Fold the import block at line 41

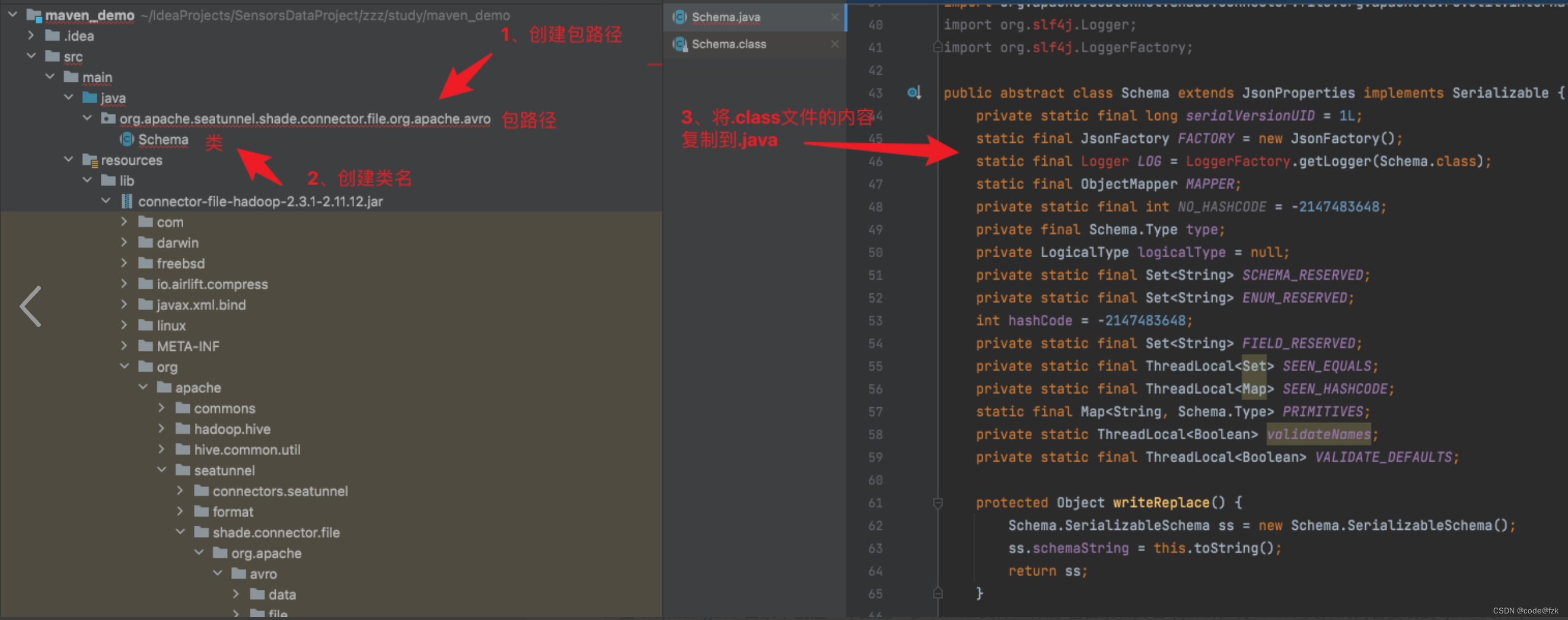pos(938,47)
